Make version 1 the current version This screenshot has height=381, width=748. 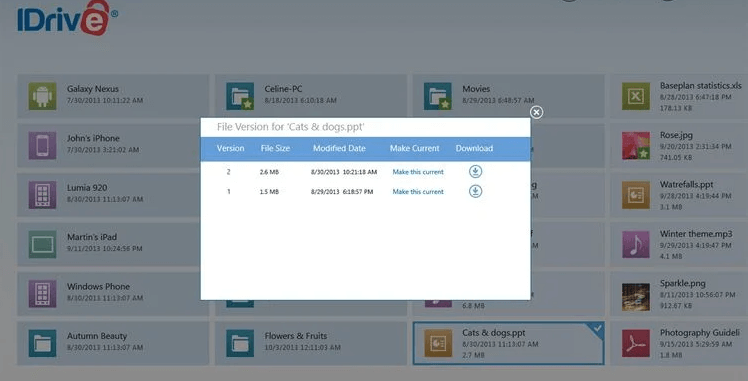click(418, 192)
